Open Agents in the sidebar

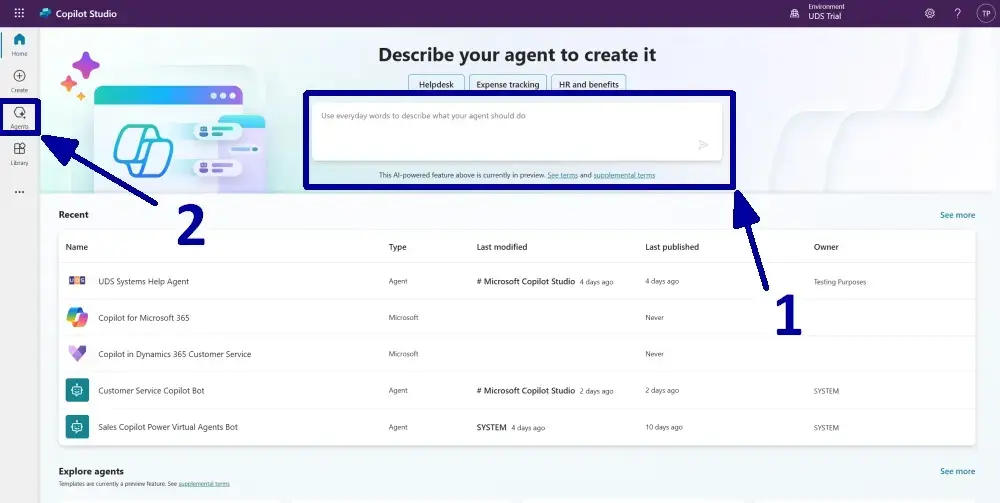[x=19, y=117]
